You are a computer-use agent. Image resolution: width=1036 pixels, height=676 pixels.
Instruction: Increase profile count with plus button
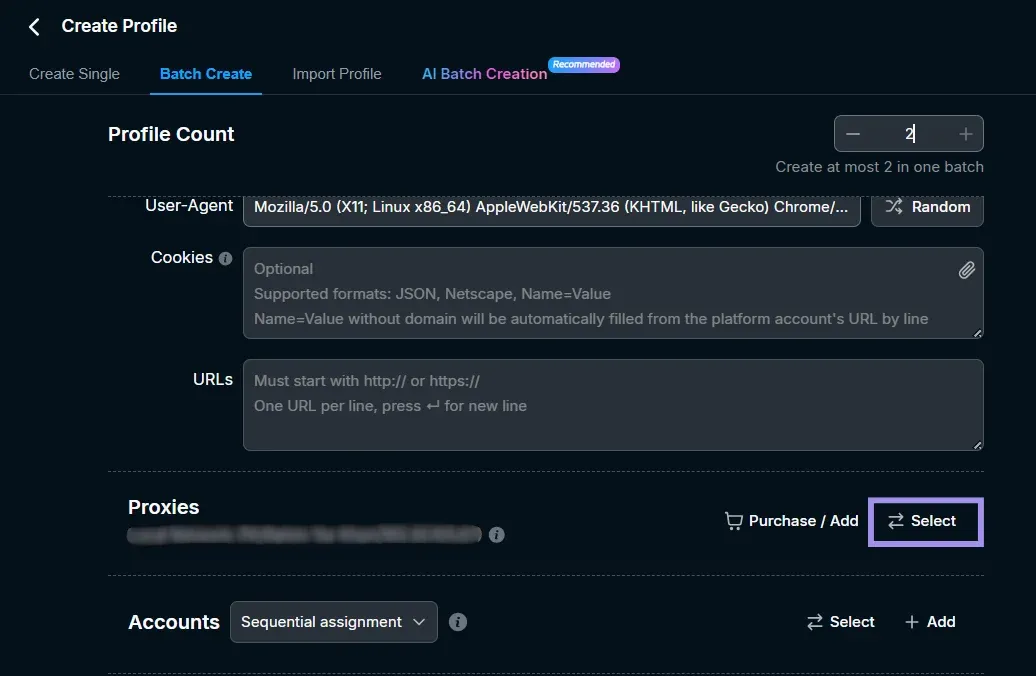(965, 134)
